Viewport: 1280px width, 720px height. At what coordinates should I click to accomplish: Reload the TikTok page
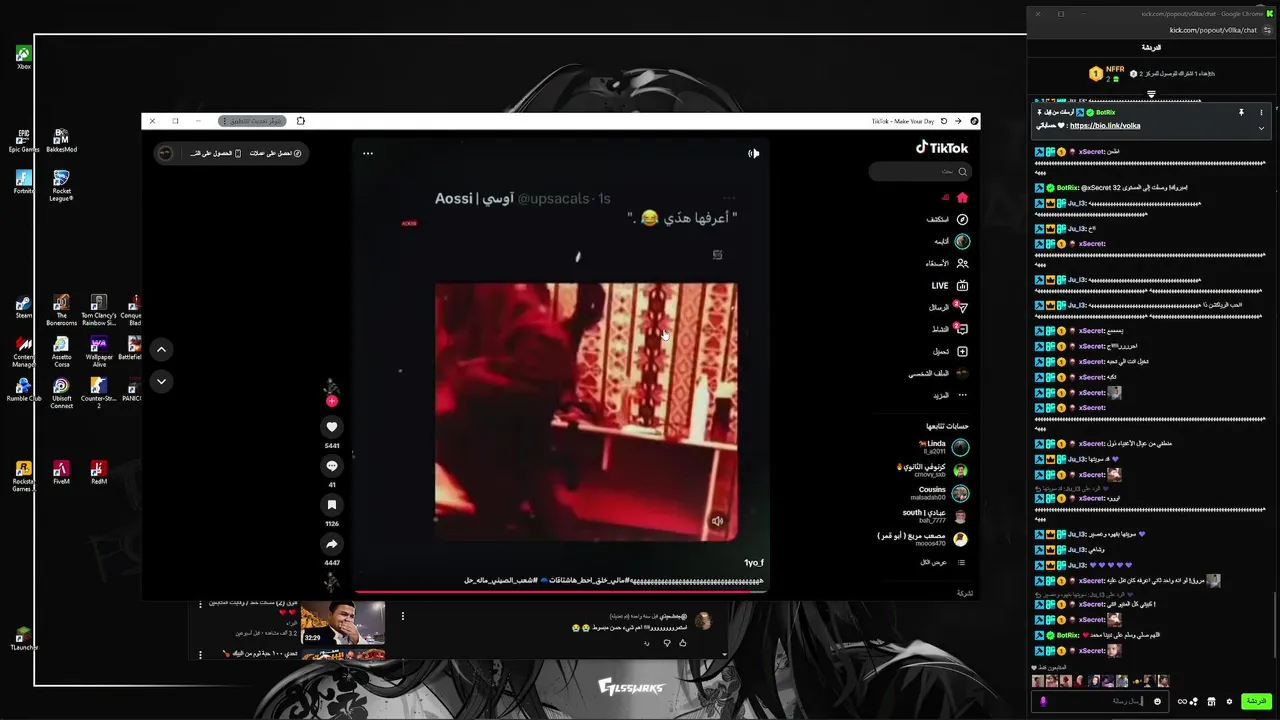coord(943,121)
